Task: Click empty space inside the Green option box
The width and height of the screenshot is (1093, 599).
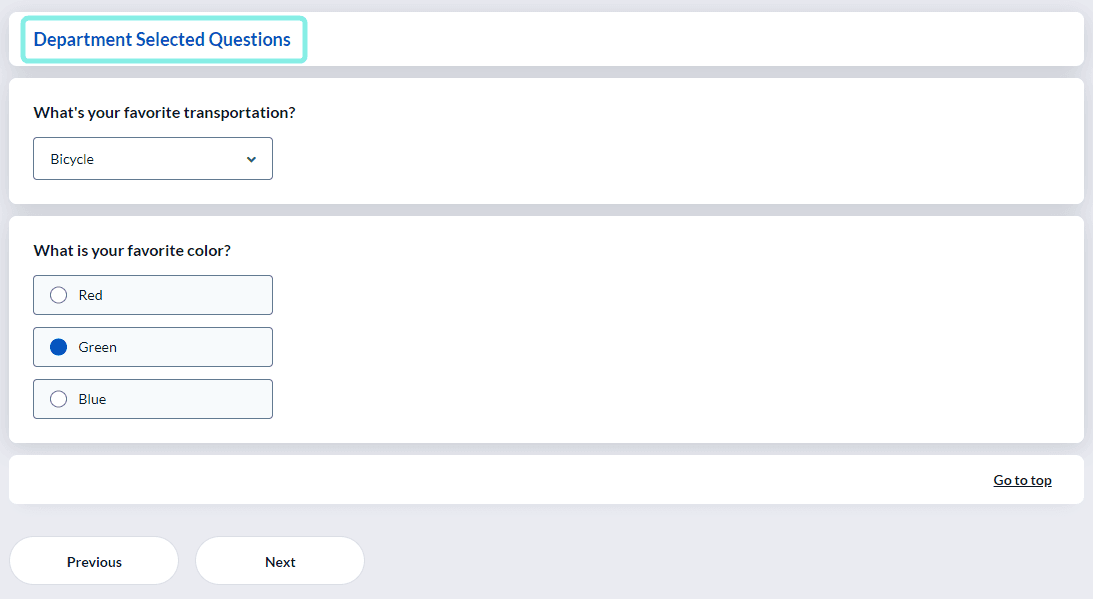Action: (195, 347)
